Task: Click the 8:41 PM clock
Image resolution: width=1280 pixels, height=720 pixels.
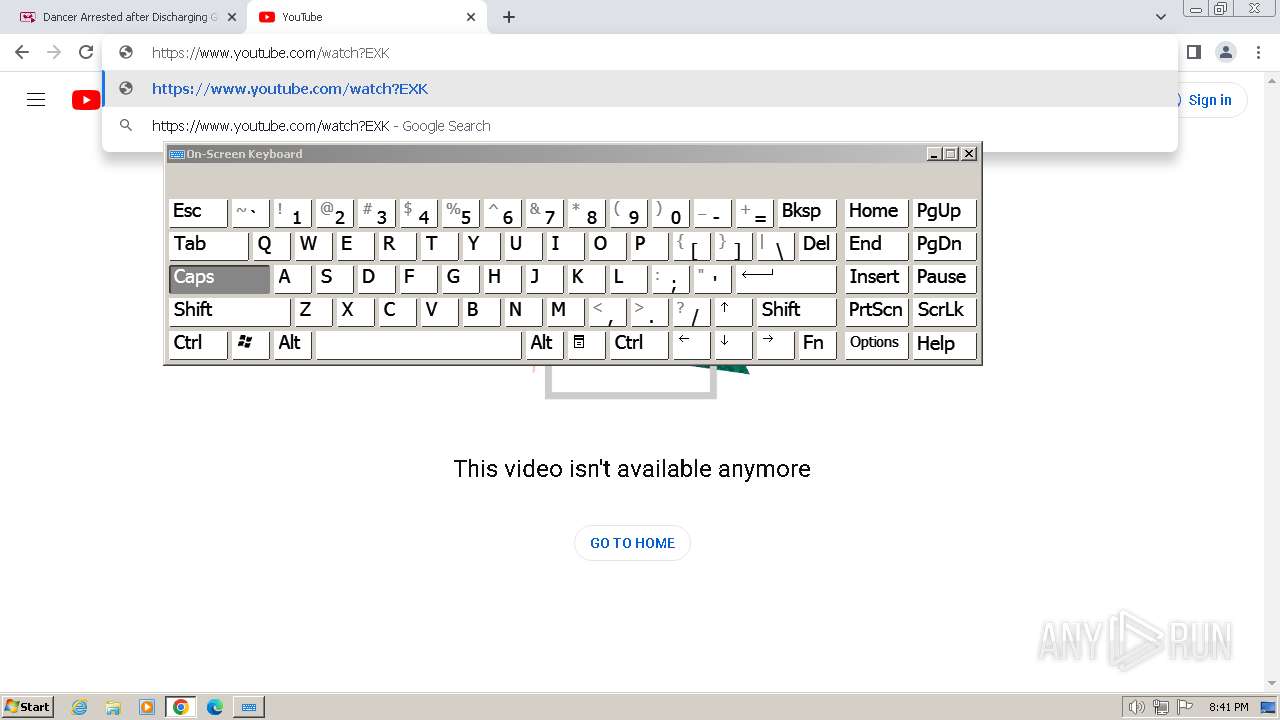Action: pos(1229,707)
